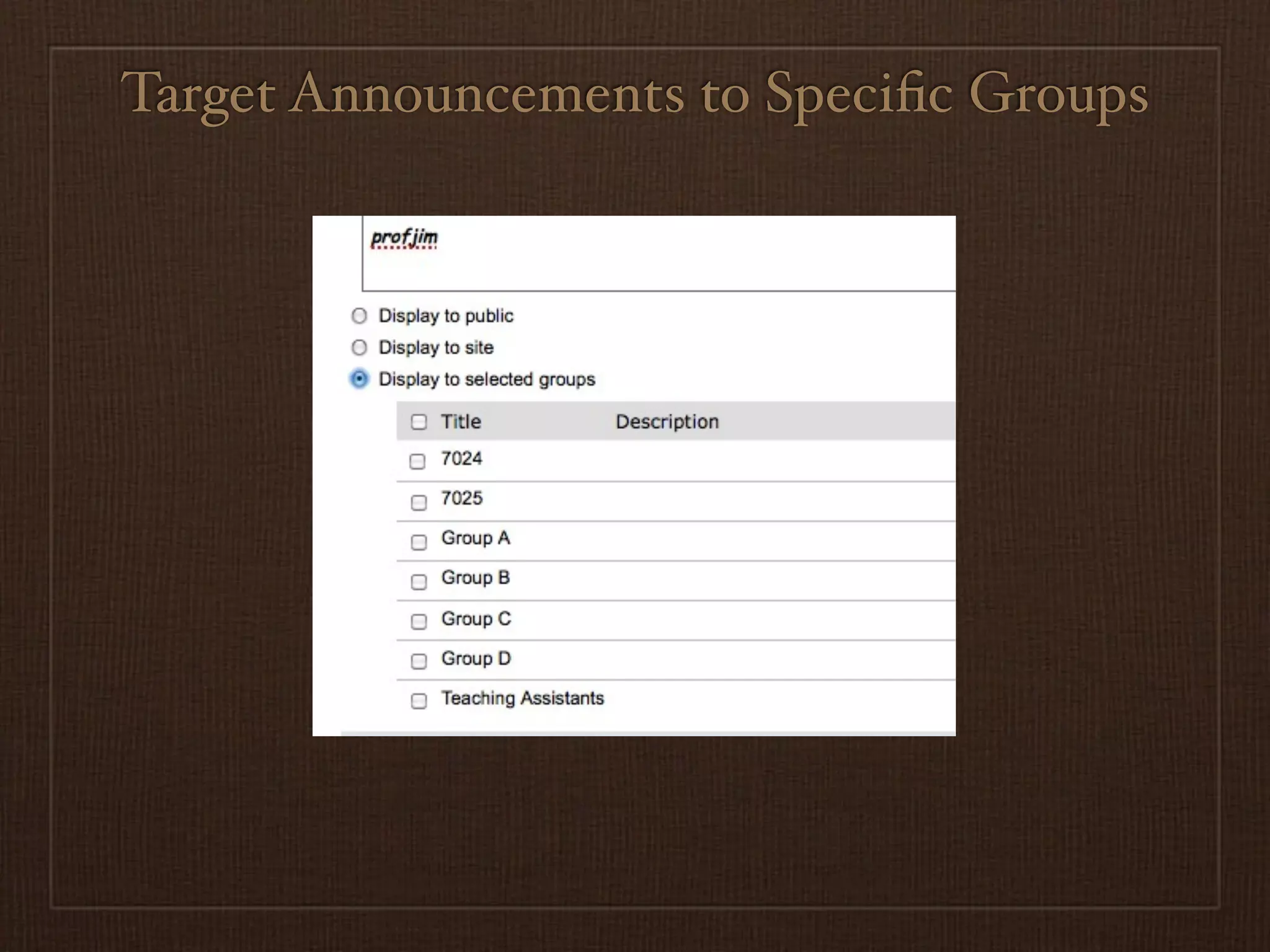This screenshot has height=952, width=1270.
Task: Click the Display to site label
Action: click(436, 348)
